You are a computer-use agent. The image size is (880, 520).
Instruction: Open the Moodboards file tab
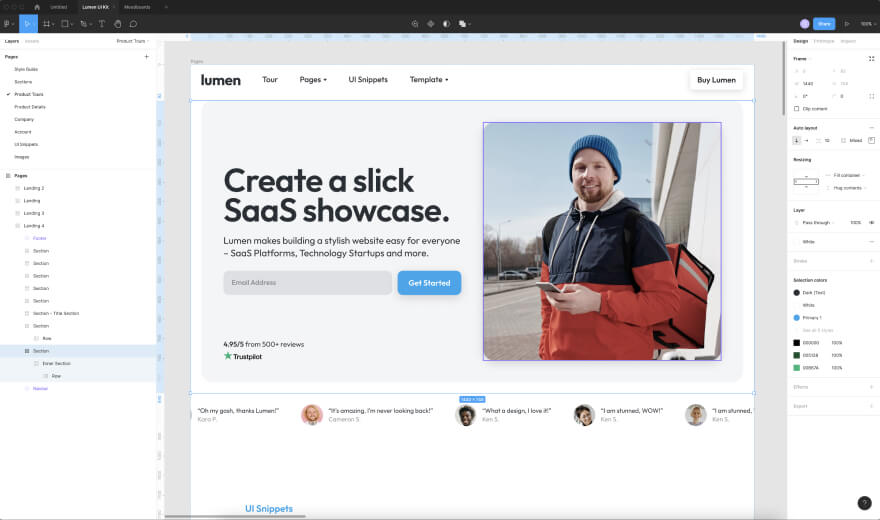(137, 7)
